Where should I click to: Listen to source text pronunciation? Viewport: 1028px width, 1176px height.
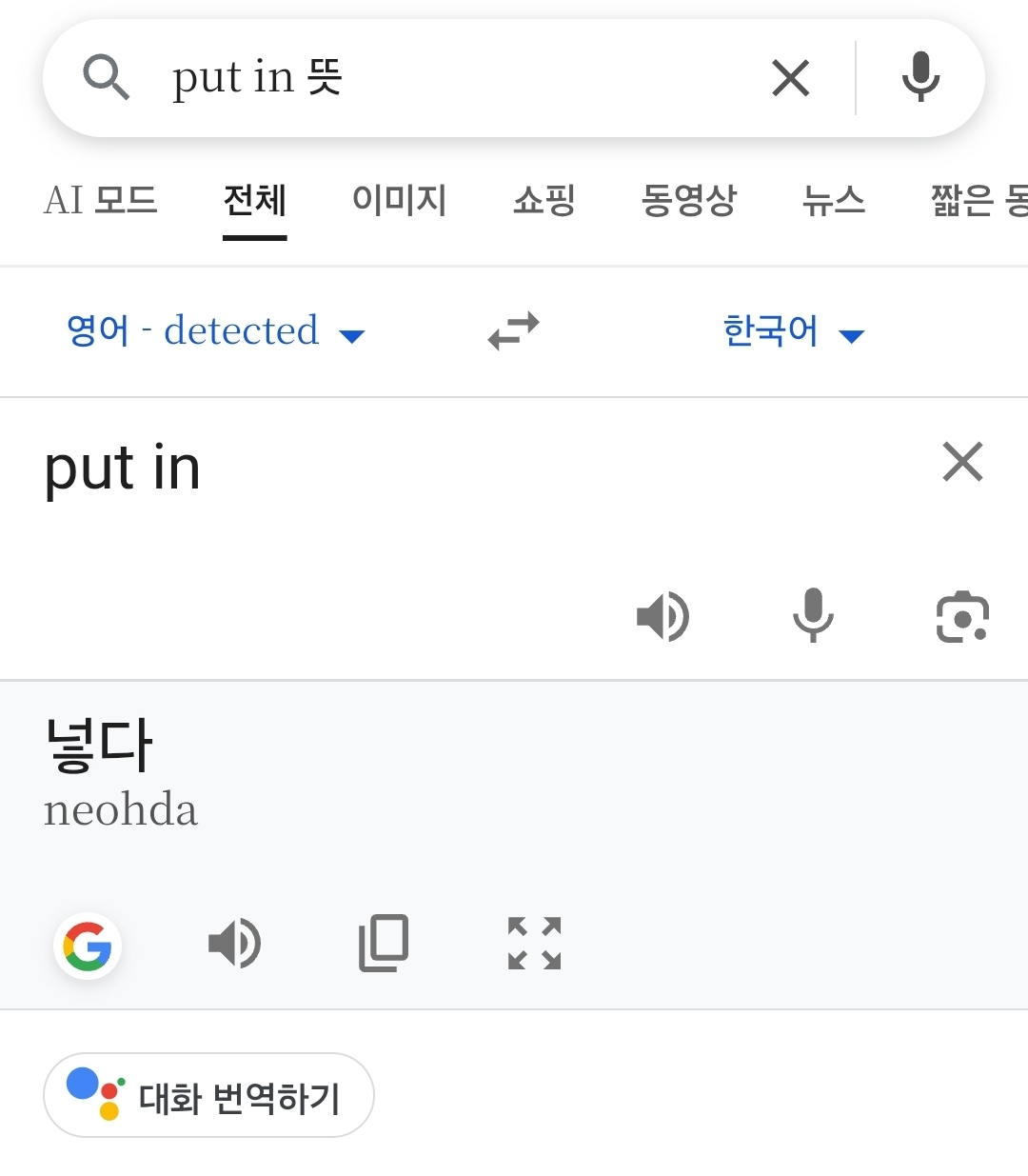pyautogui.click(x=662, y=616)
